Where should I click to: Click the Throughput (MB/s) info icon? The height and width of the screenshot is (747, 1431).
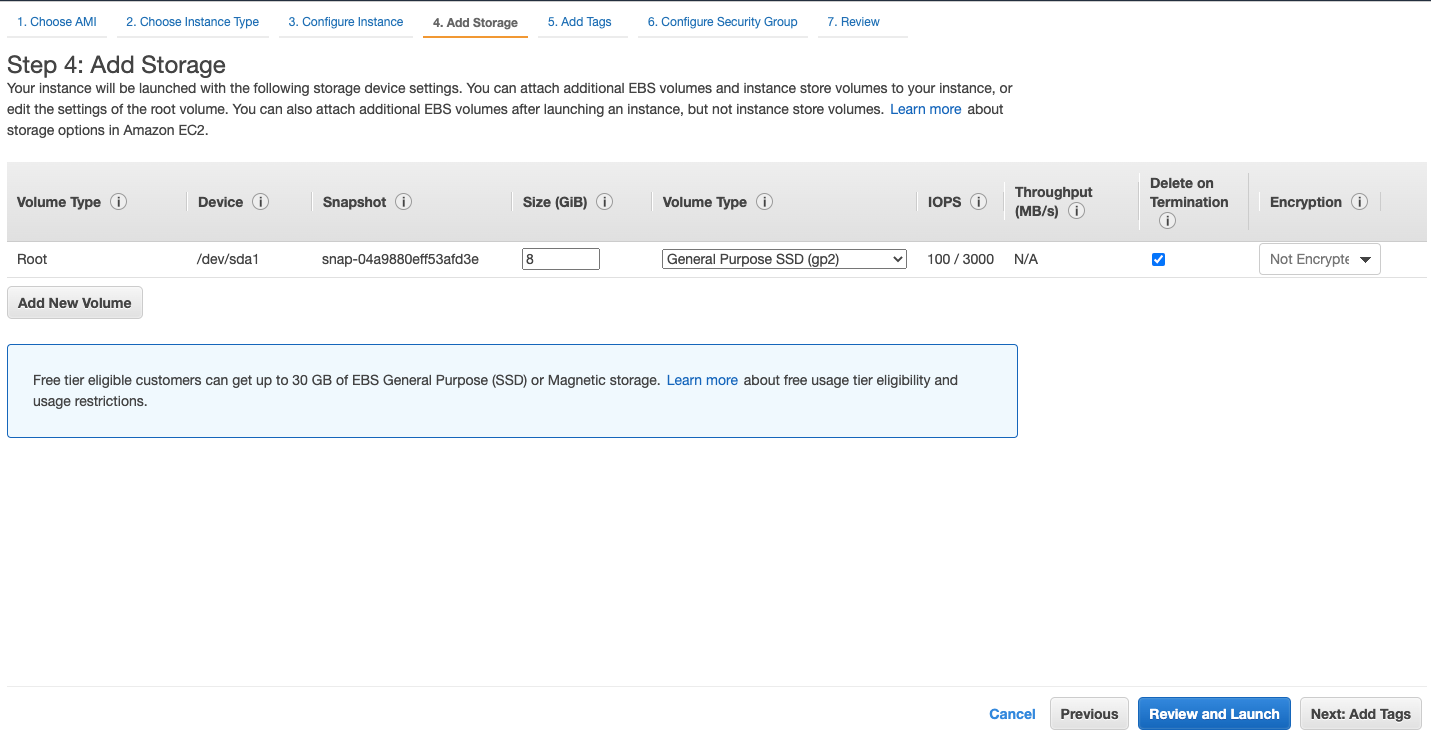point(1076,212)
